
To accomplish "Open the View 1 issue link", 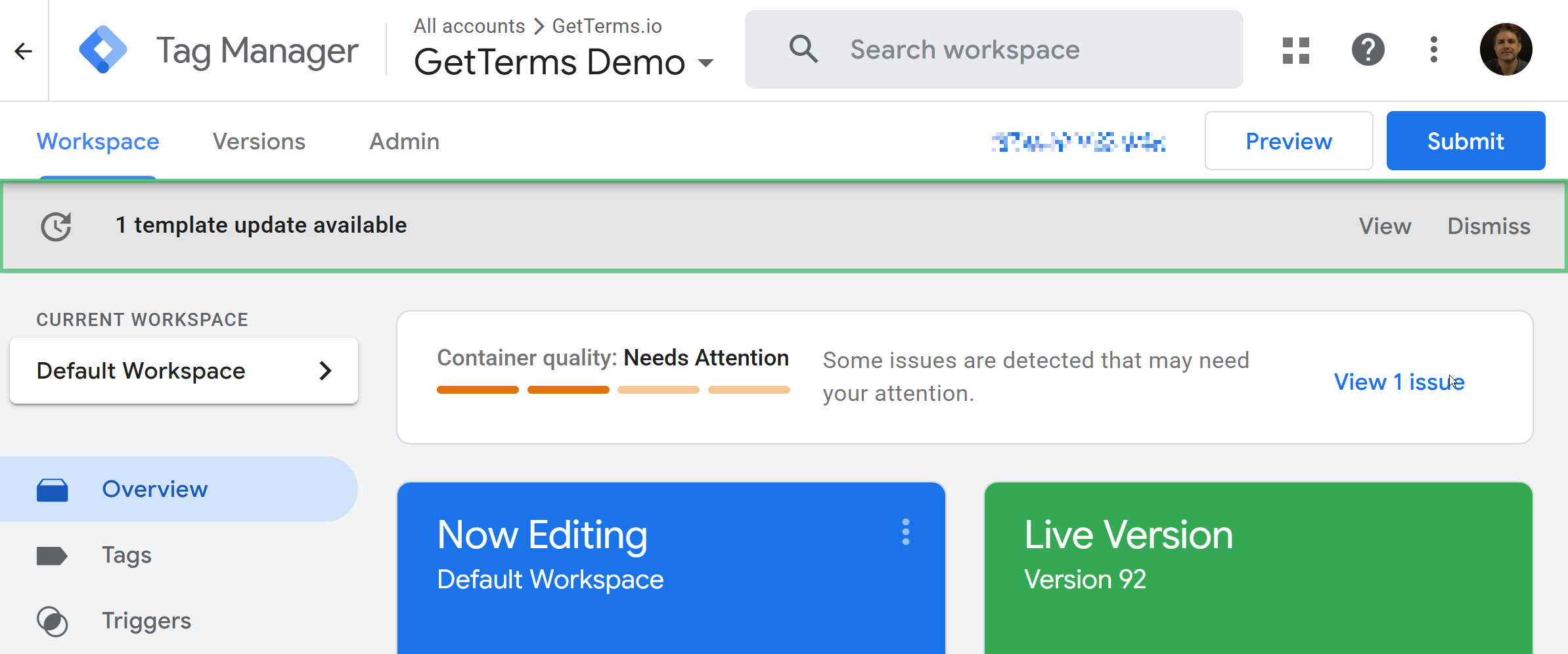I will point(1399,381).
